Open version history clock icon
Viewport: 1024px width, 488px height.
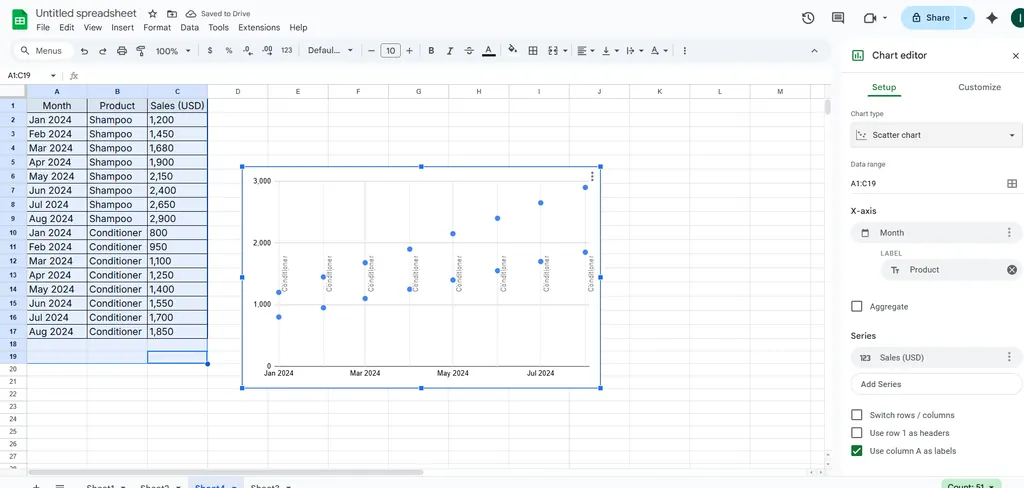tap(808, 18)
